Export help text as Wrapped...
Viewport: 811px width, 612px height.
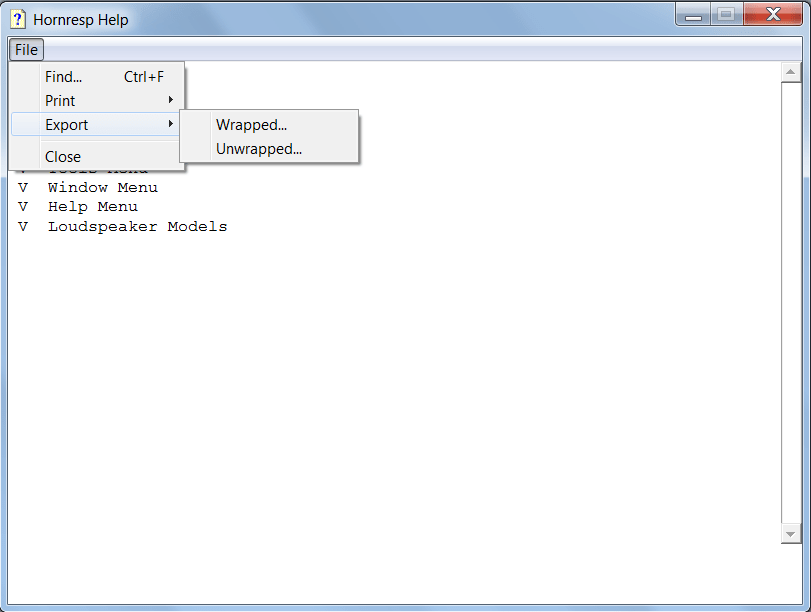(x=269, y=125)
